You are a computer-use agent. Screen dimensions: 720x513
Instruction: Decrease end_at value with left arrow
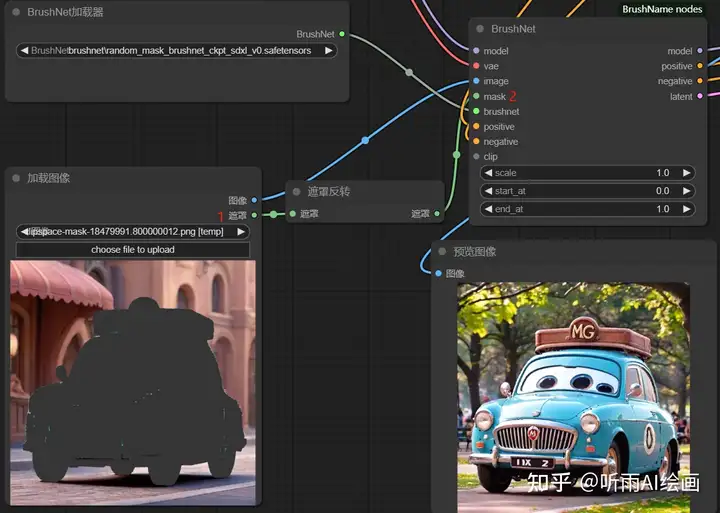click(x=489, y=209)
